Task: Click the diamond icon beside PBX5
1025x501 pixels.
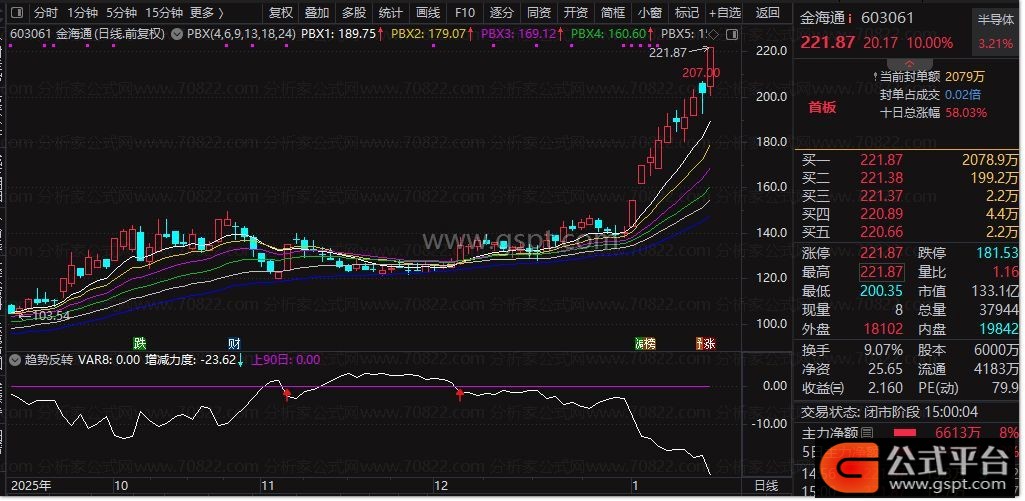Action: coord(712,33)
